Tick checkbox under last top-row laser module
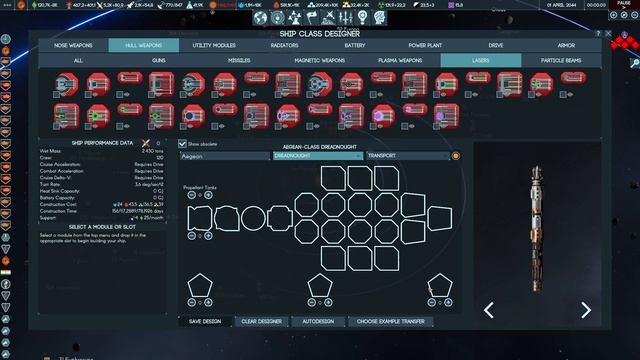 point(563,95)
